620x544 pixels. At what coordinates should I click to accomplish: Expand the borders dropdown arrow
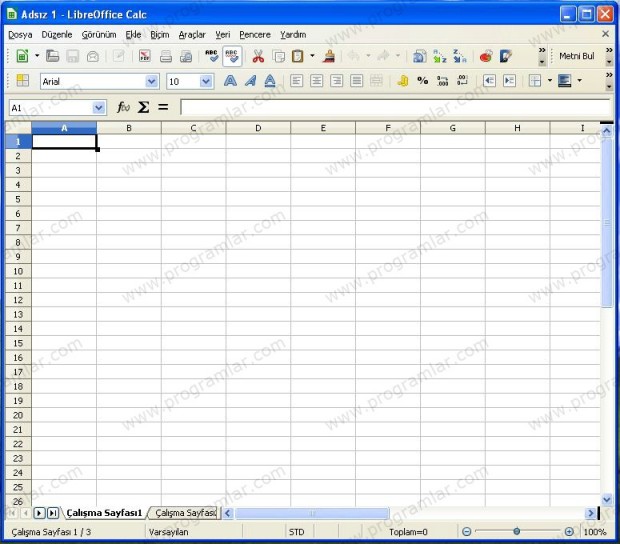[550, 81]
